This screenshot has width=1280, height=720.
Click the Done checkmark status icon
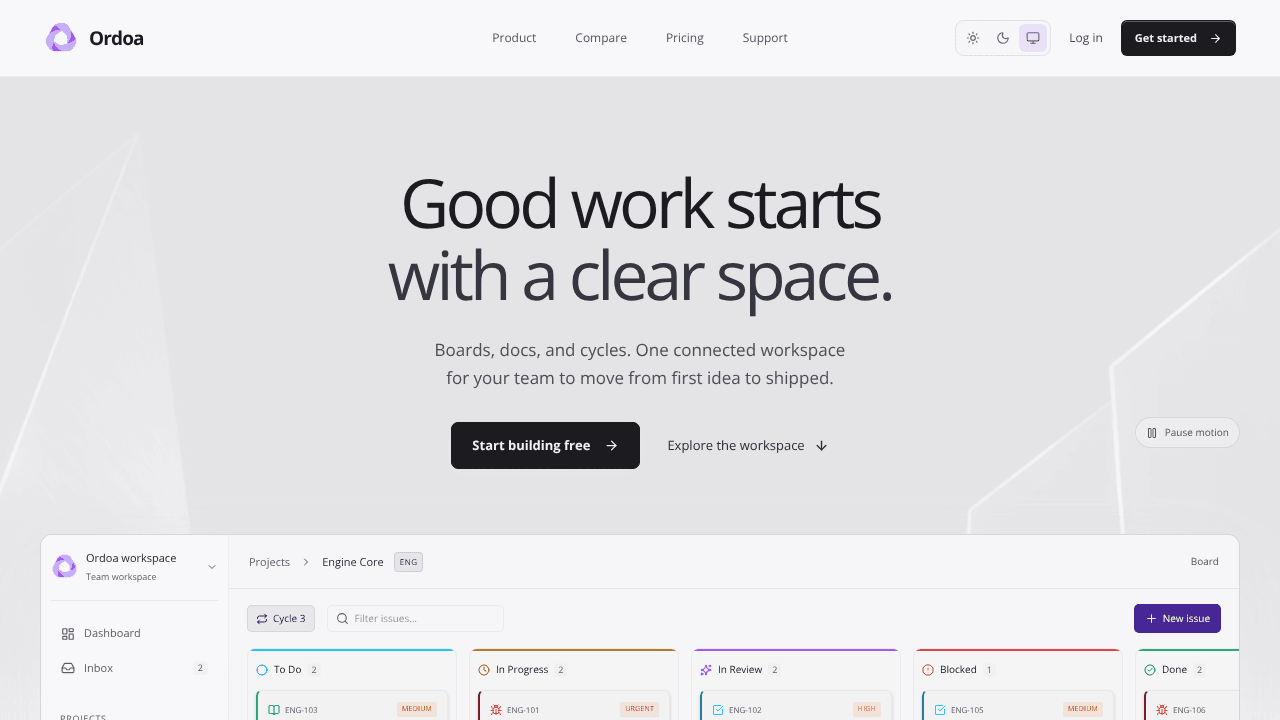(1150, 670)
